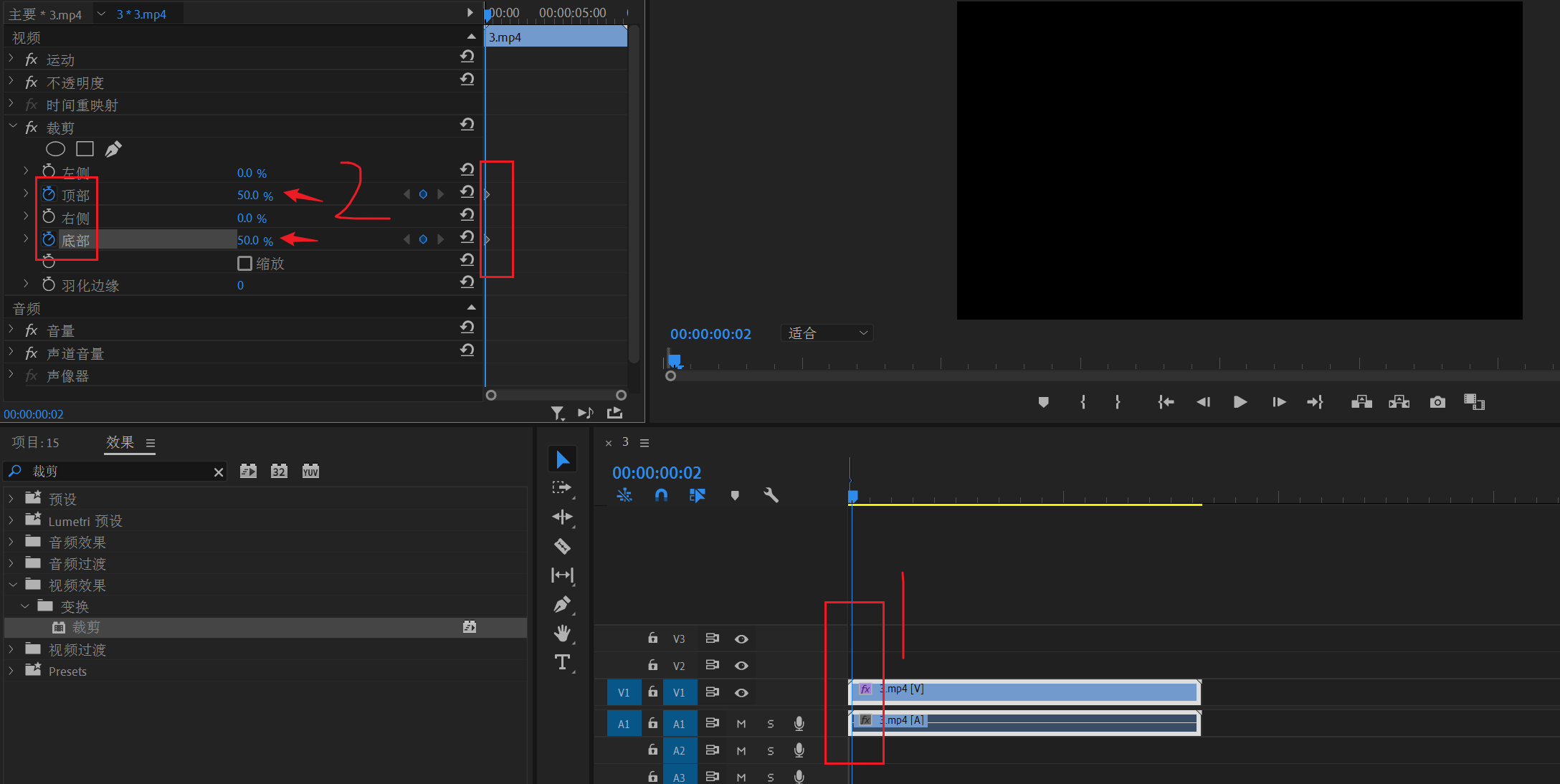The height and width of the screenshot is (784, 1560).
Task: Select the 裁剪 effect in 变换 folder
Action: pyautogui.click(x=265, y=627)
